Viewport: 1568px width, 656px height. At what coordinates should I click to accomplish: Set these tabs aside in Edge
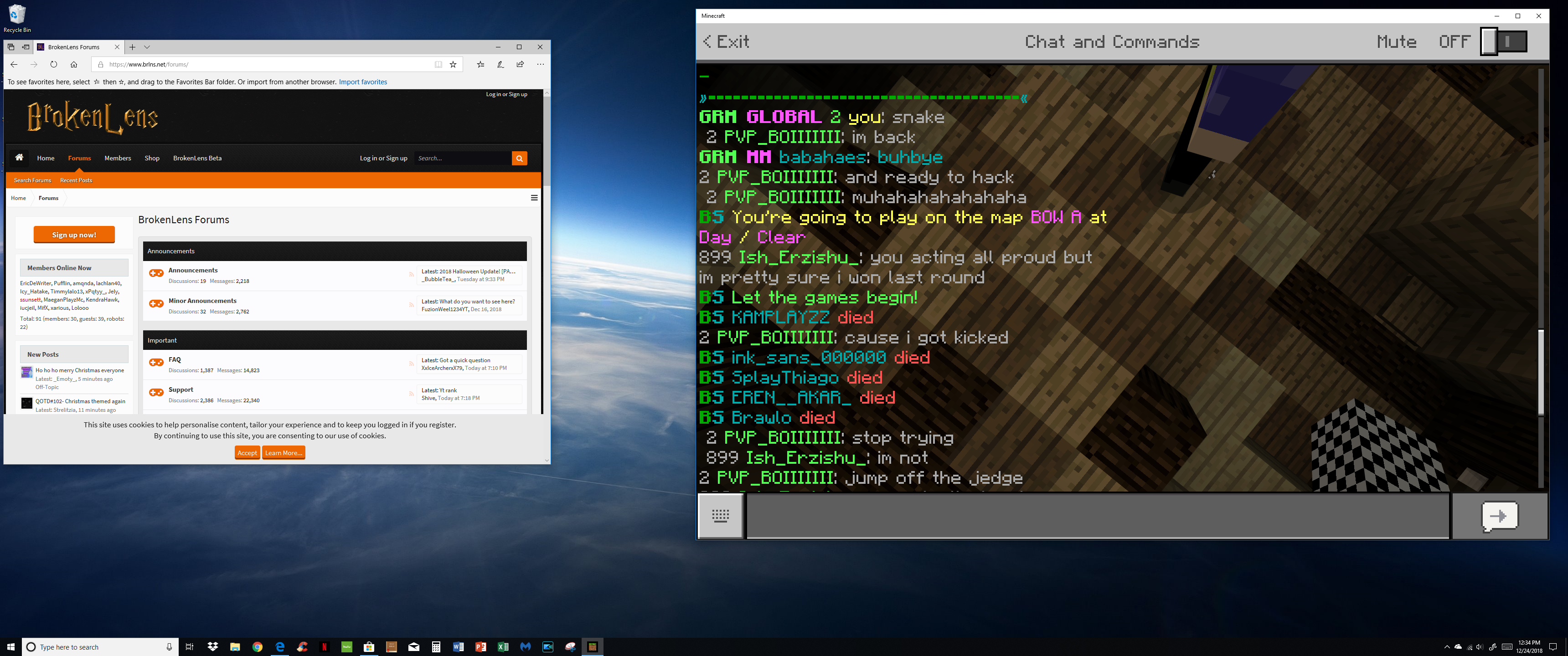pyautogui.click(x=26, y=47)
